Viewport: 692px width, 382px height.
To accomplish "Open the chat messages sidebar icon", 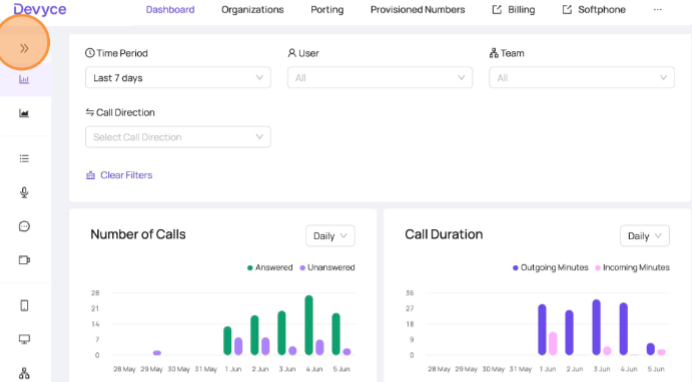I will [x=24, y=226].
